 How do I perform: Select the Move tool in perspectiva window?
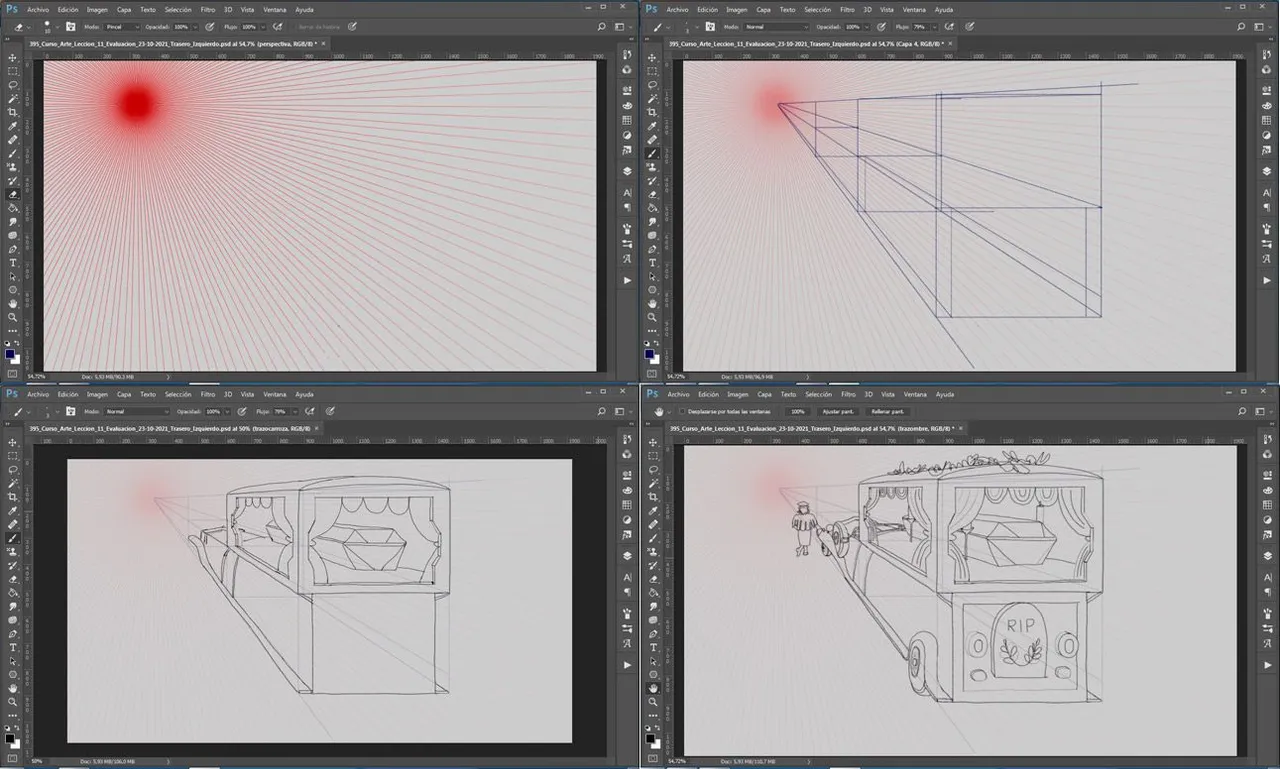point(13,58)
